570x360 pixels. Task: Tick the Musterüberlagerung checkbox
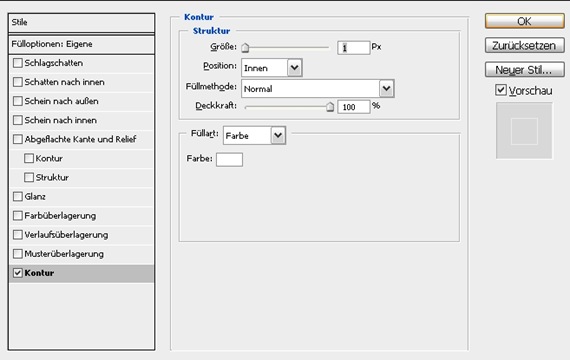pyautogui.click(x=17, y=253)
